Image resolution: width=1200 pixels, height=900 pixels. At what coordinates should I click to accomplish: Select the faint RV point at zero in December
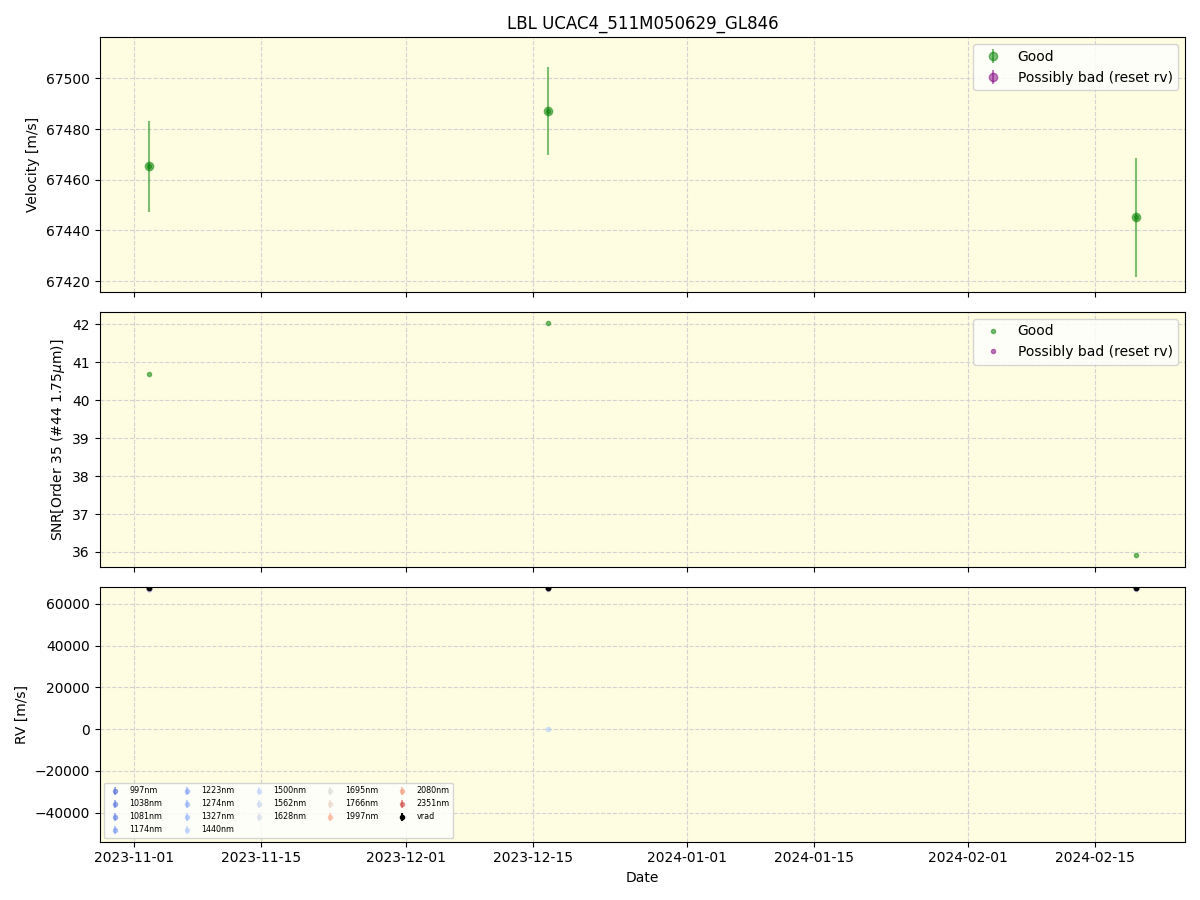click(x=548, y=729)
